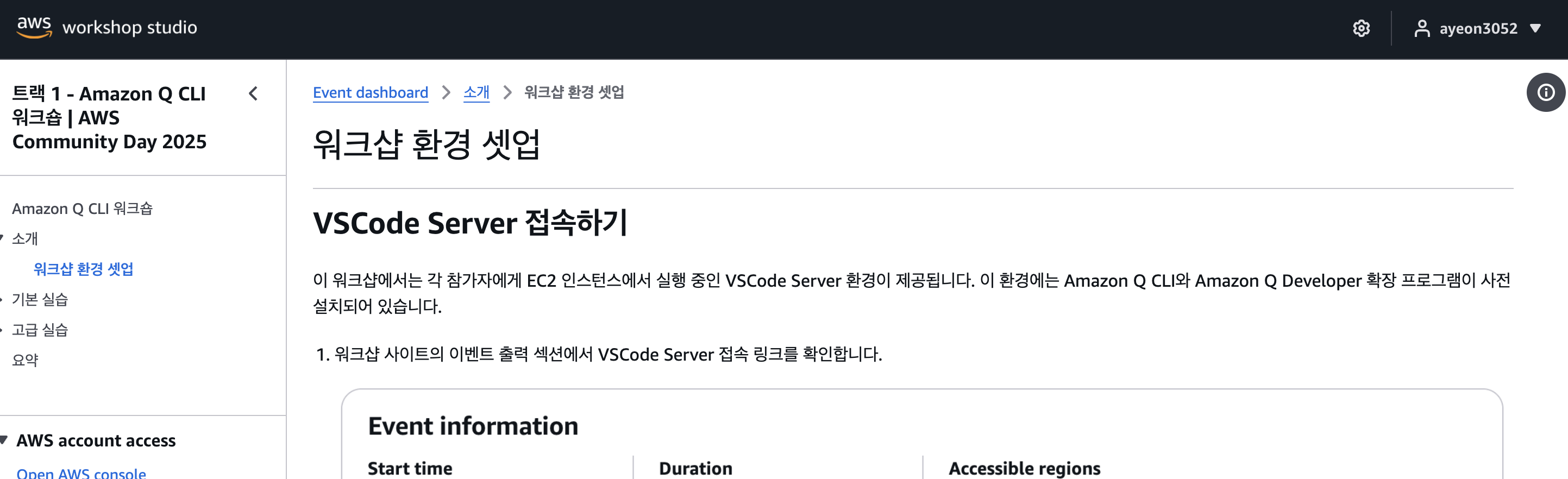Click the workshop title heading in sidebar
1568x479 pixels.
[x=109, y=117]
